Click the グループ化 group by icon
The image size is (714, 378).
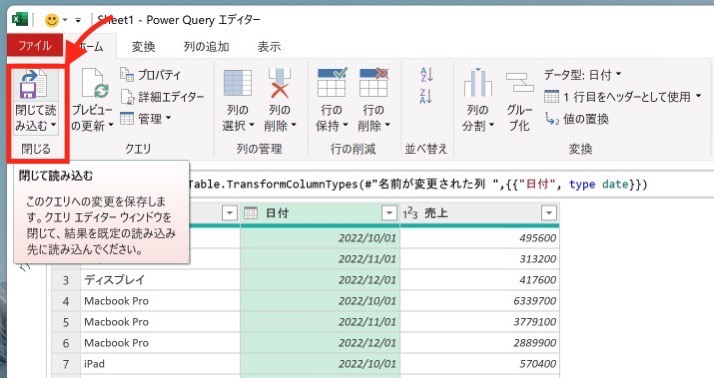pos(520,83)
